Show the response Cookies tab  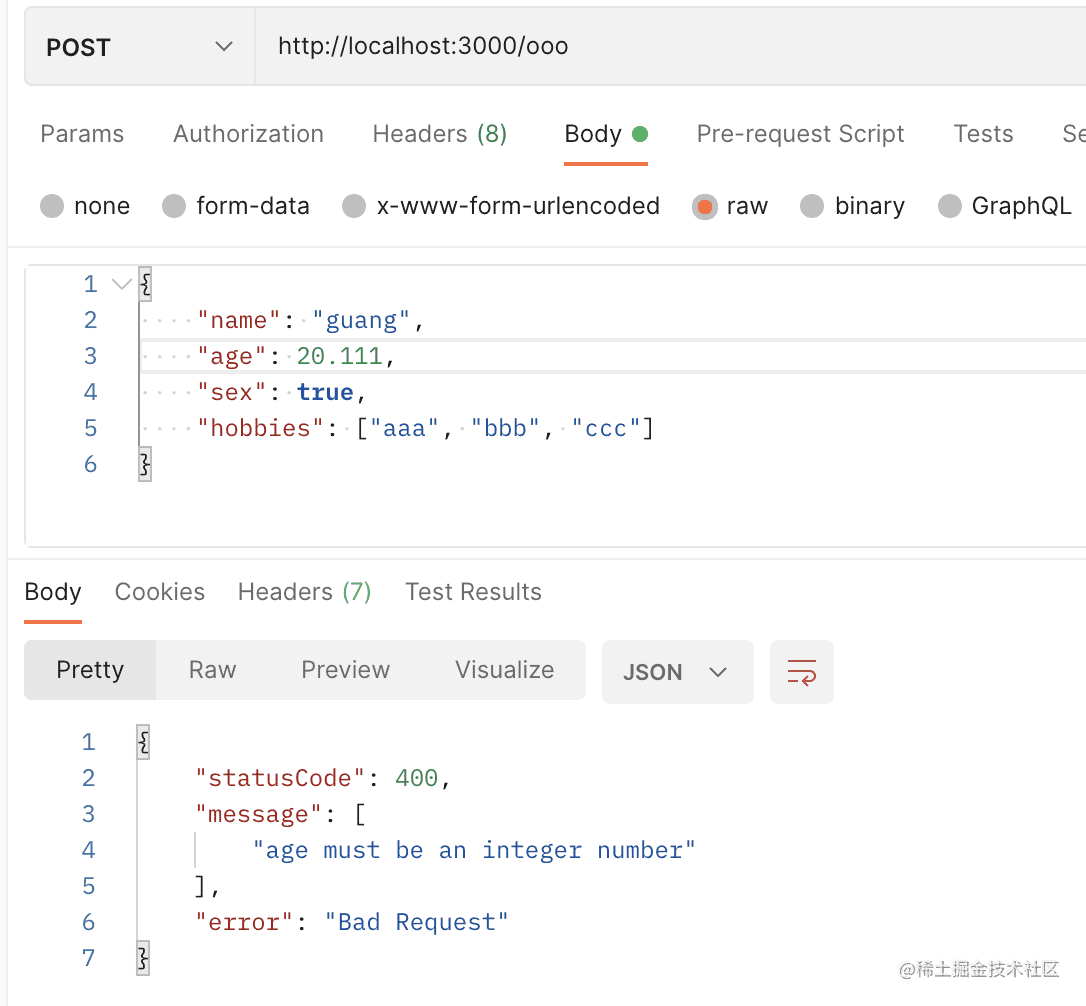[x=159, y=592]
